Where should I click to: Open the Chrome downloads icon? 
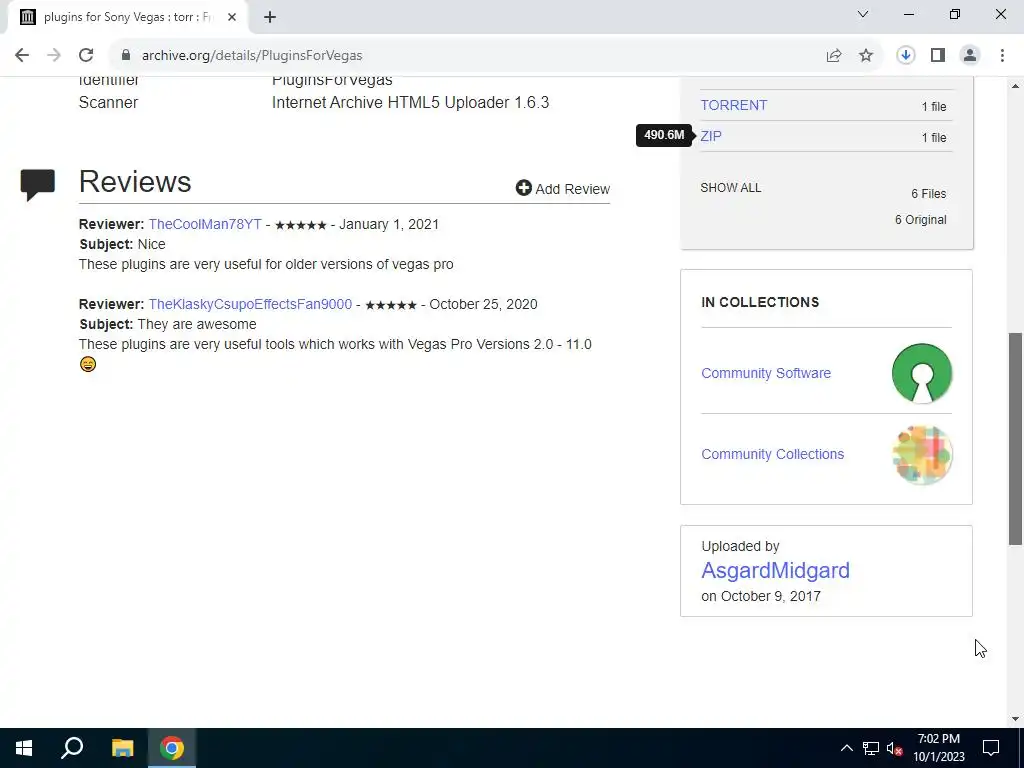(905, 56)
